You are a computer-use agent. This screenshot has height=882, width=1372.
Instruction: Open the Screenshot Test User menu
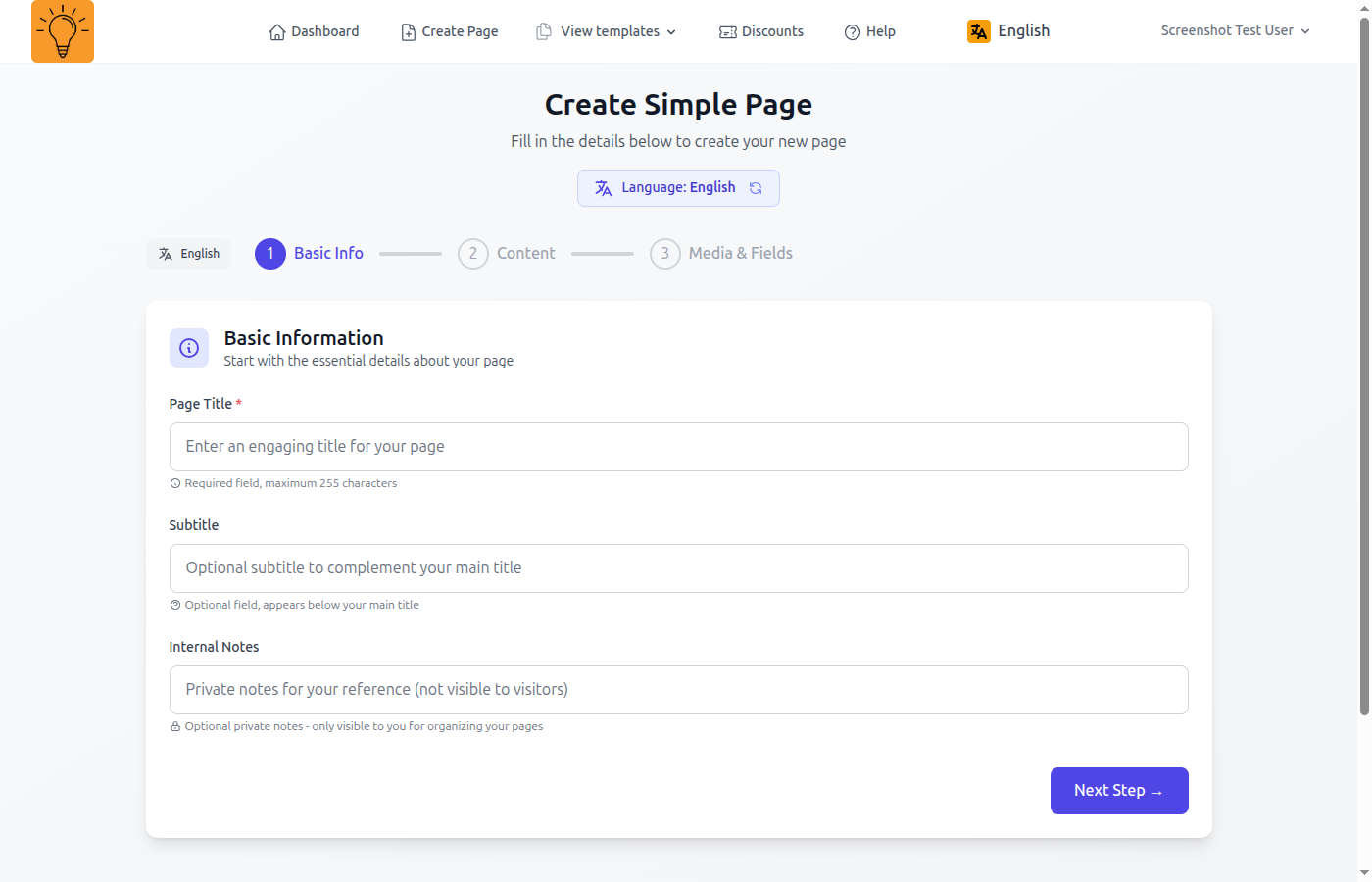(x=1235, y=31)
